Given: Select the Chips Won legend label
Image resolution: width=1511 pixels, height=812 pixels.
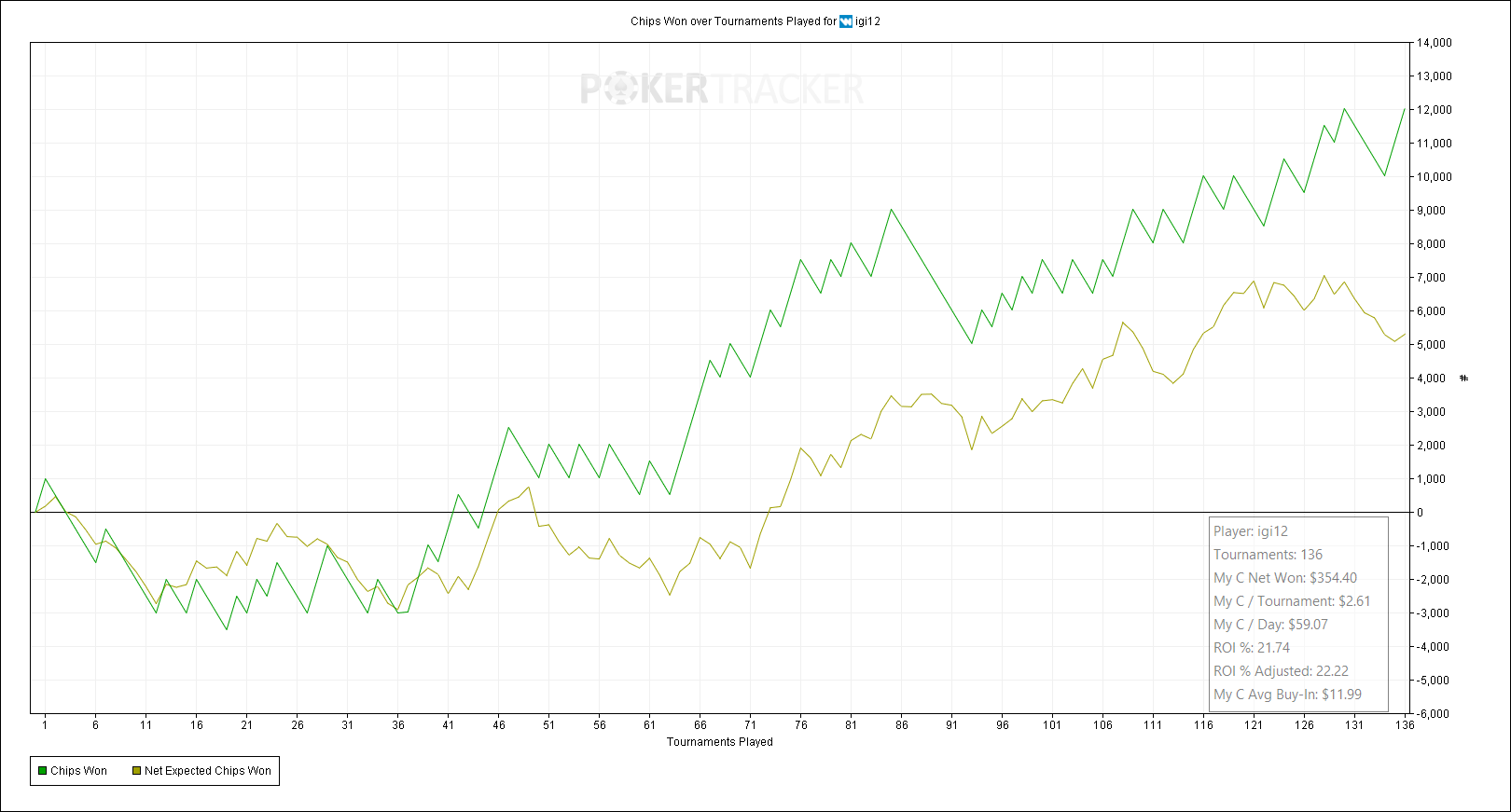Looking at the screenshot, I should 79,771.
